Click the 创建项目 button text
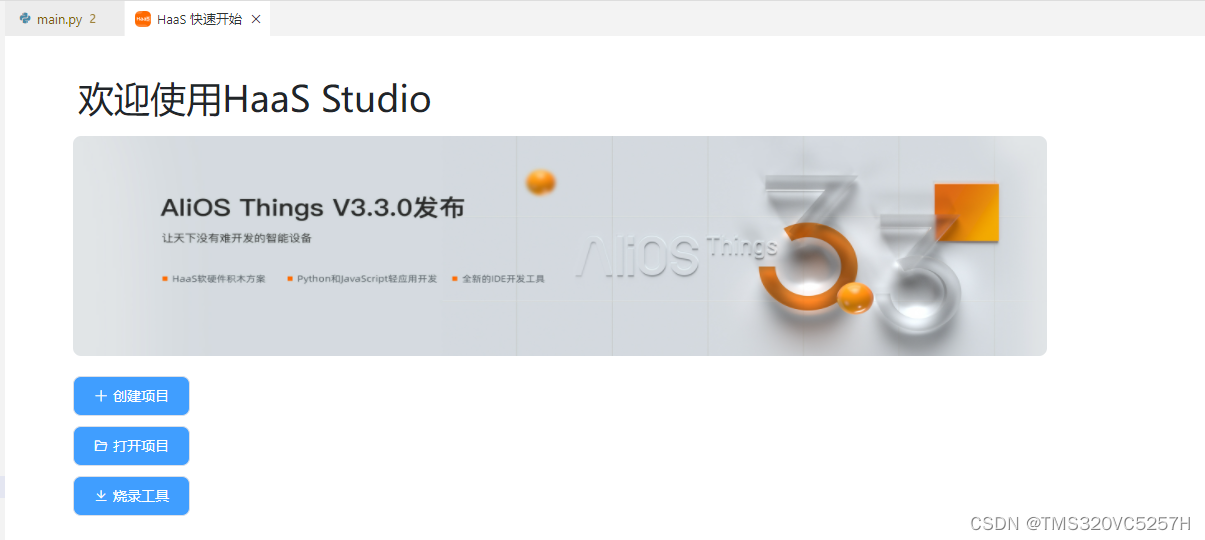Viewport: 1205px width, 540px height. [141, 396]
